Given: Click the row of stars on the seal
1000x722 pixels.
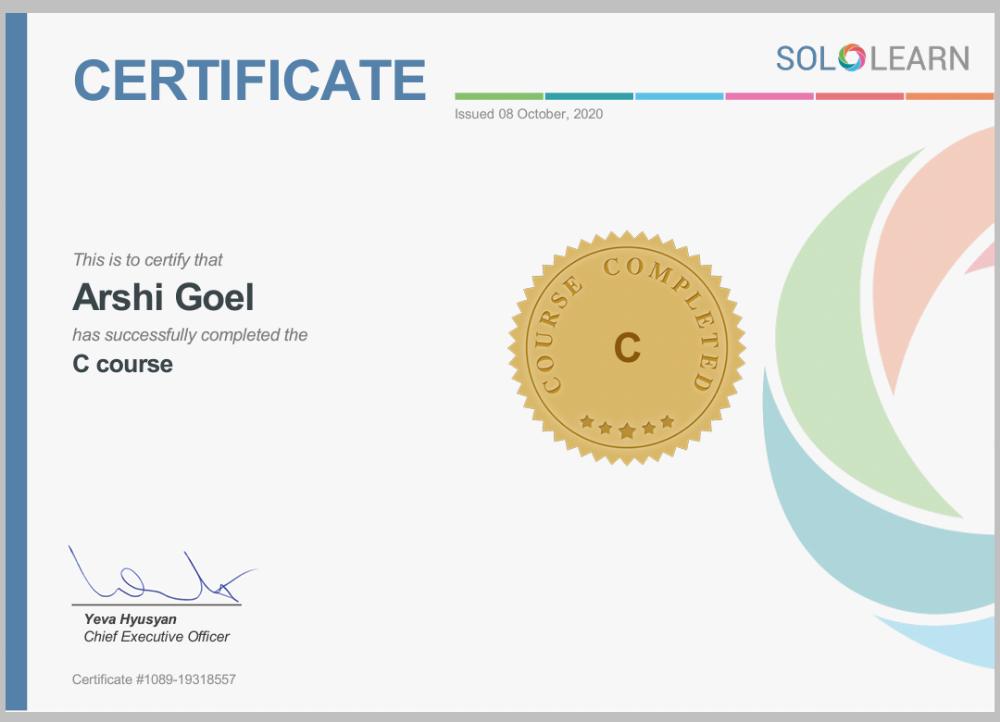Looking at the screenshot, I should (x=627, y=423).
